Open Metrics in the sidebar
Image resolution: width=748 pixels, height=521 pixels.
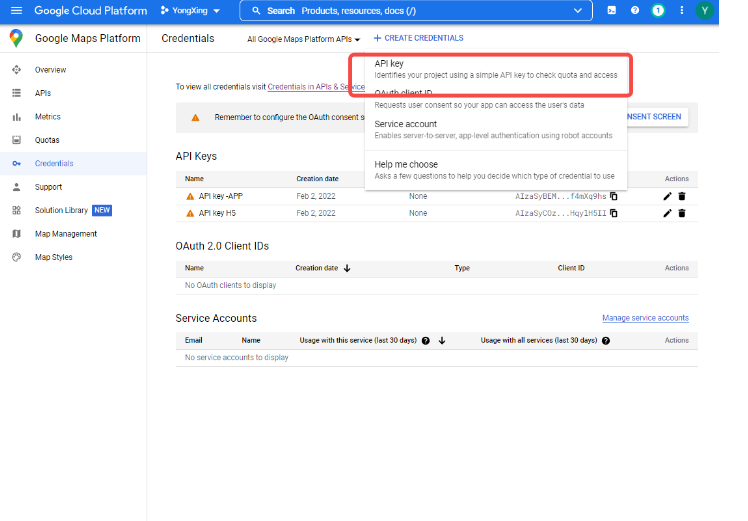pos(48,116)
